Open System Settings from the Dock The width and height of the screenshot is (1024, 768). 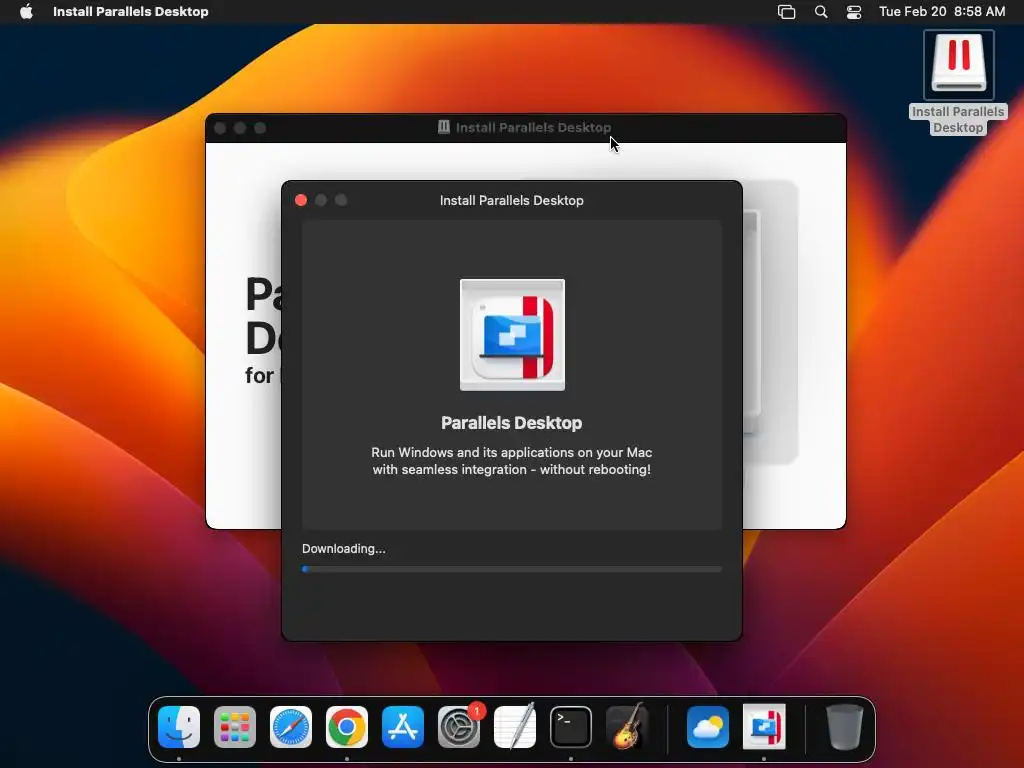tap(459, 727)
